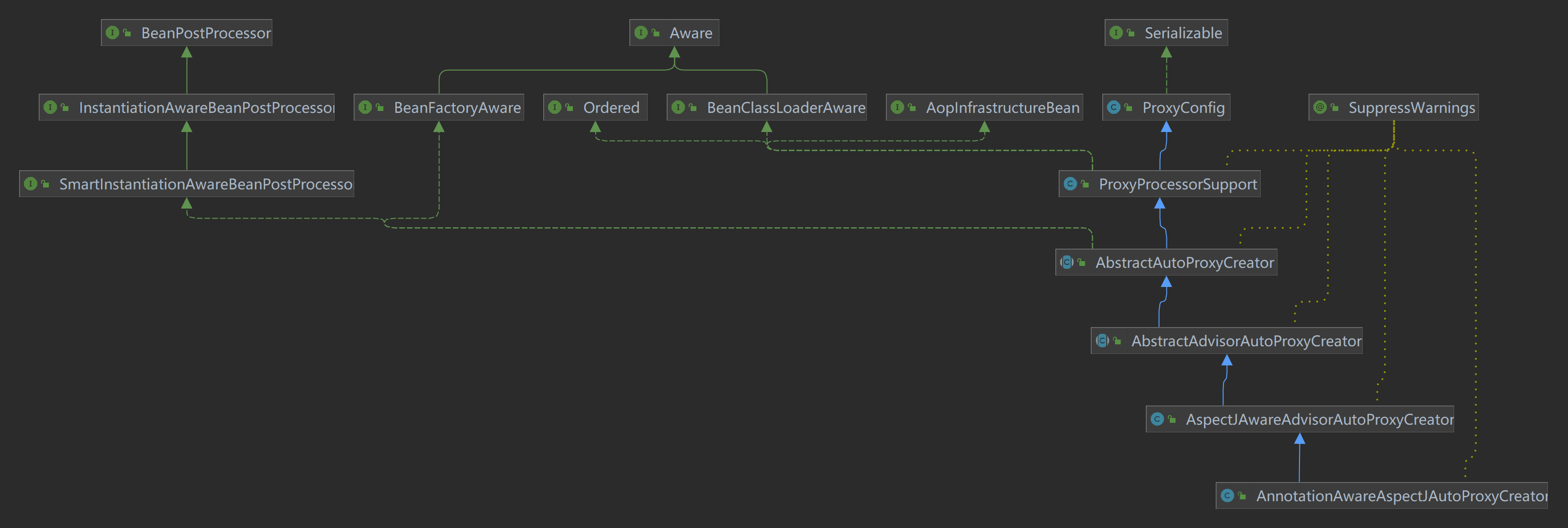Toggle the pin marker on BeanFactoryAware node
Image resolution: width=1568 pixels, height=528 pixels.
[x=381, y=107]
